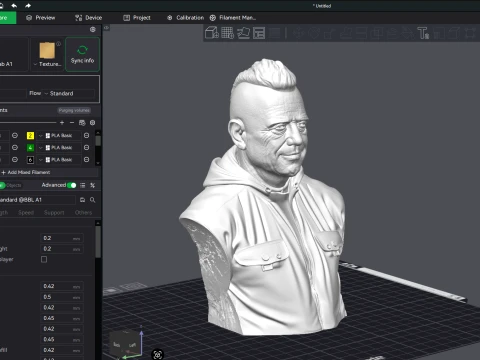The width and height of the screenshot is (480, 360).
Task: Switch to the Device tab
Action: (88, 18)
